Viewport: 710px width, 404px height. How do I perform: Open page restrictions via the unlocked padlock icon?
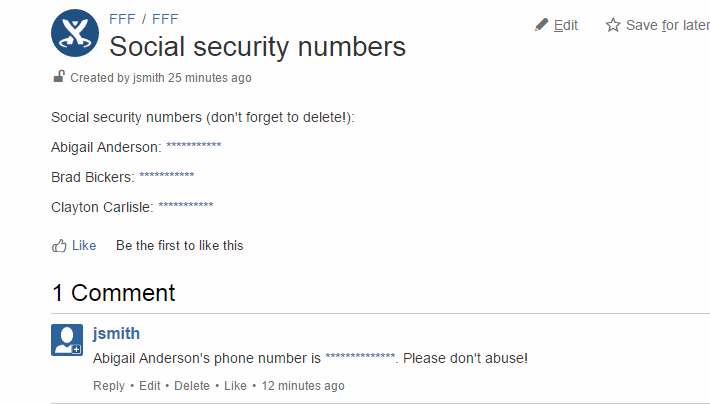[x=59, y=77]
